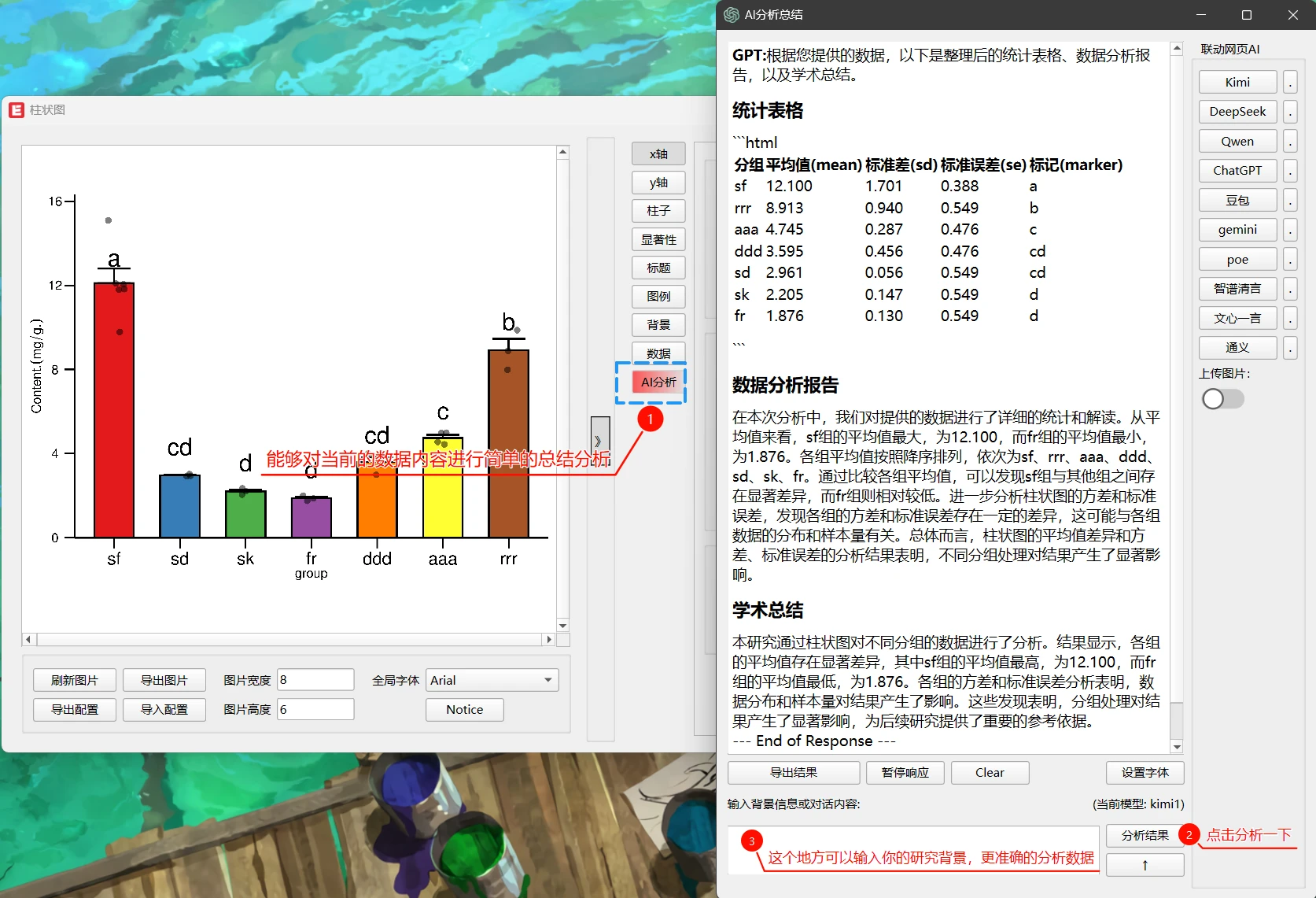1316x898 pixels.
Task: Open DeepSeek web AI
Action: coord(1237,112)
